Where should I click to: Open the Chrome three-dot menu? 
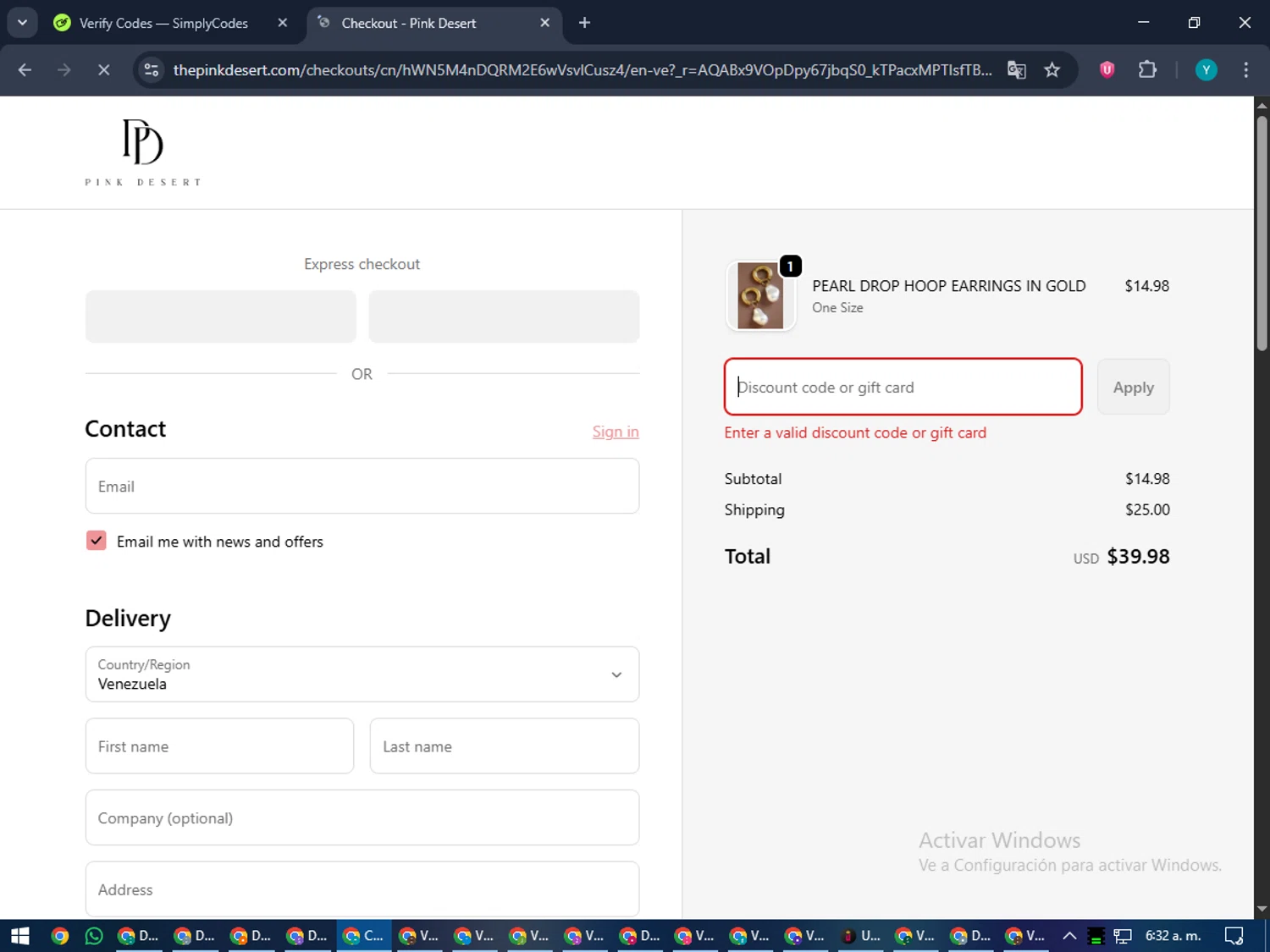tap(1245, 70)
